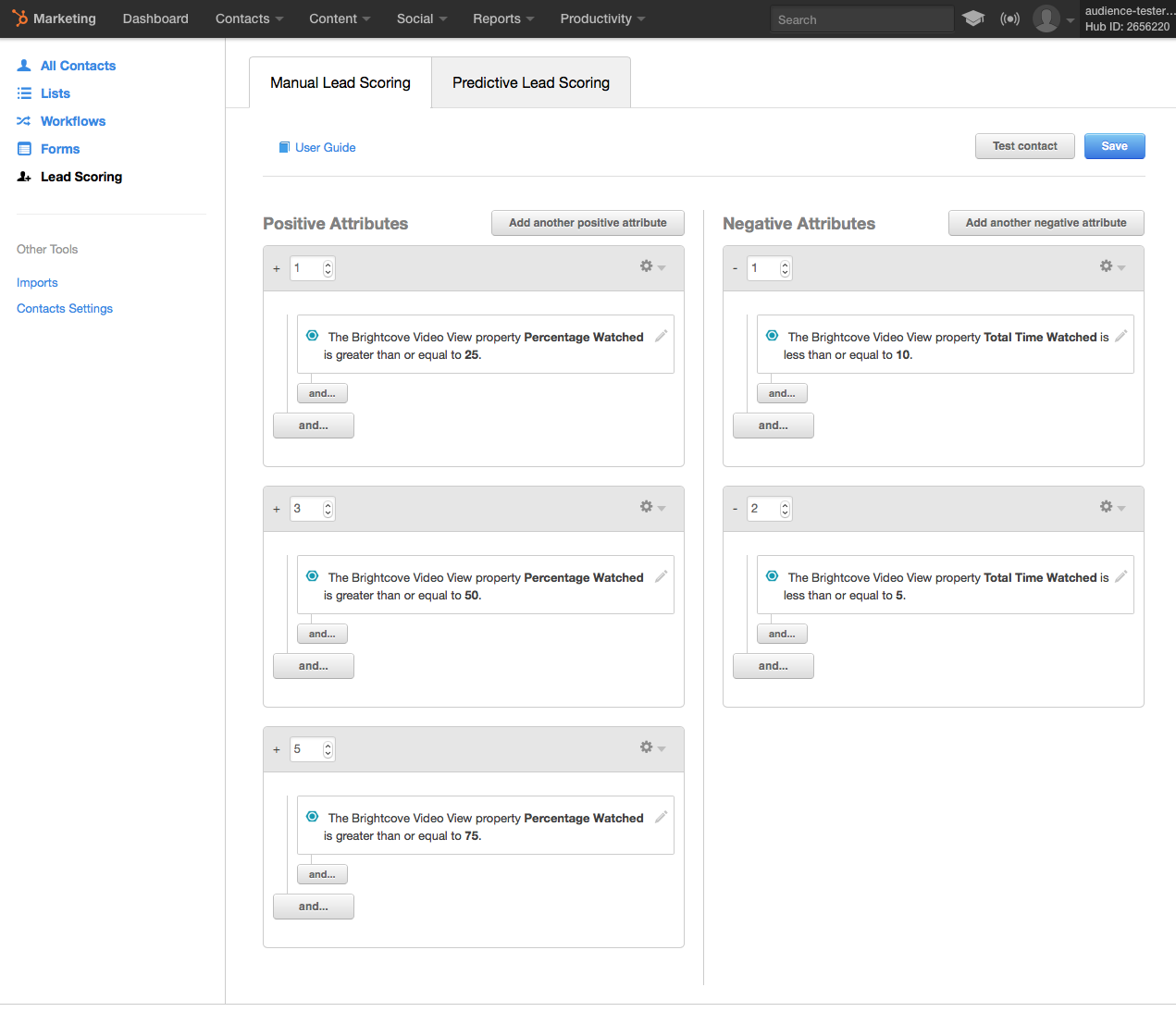Image resolution: width=1176 pixels, height=1012 pixels.
Task: Open gear menu for positive attribute scored 5
Action: 652,747
